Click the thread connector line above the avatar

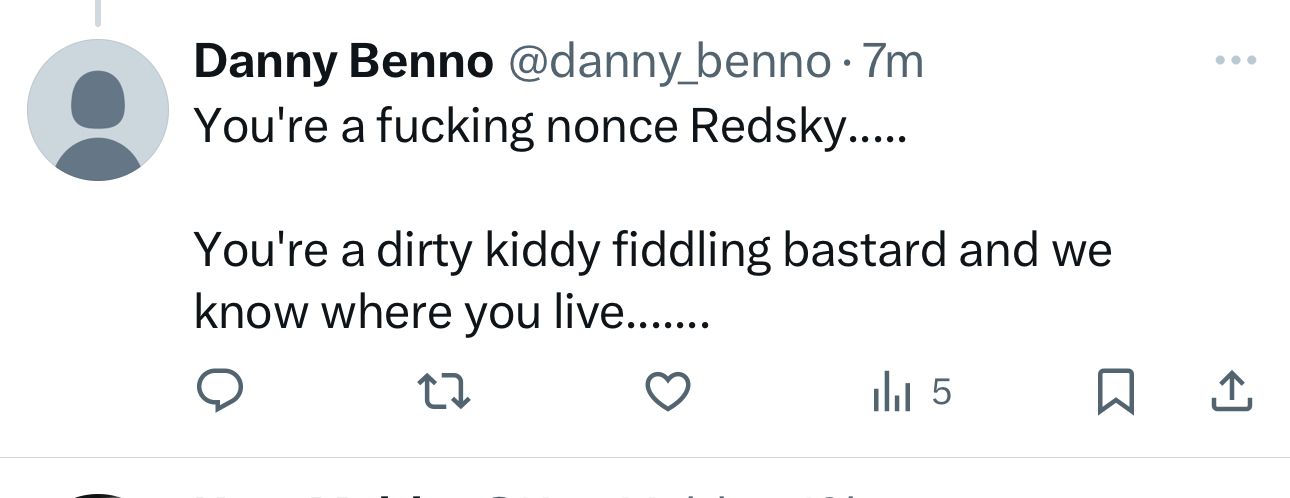click(97, 12)
